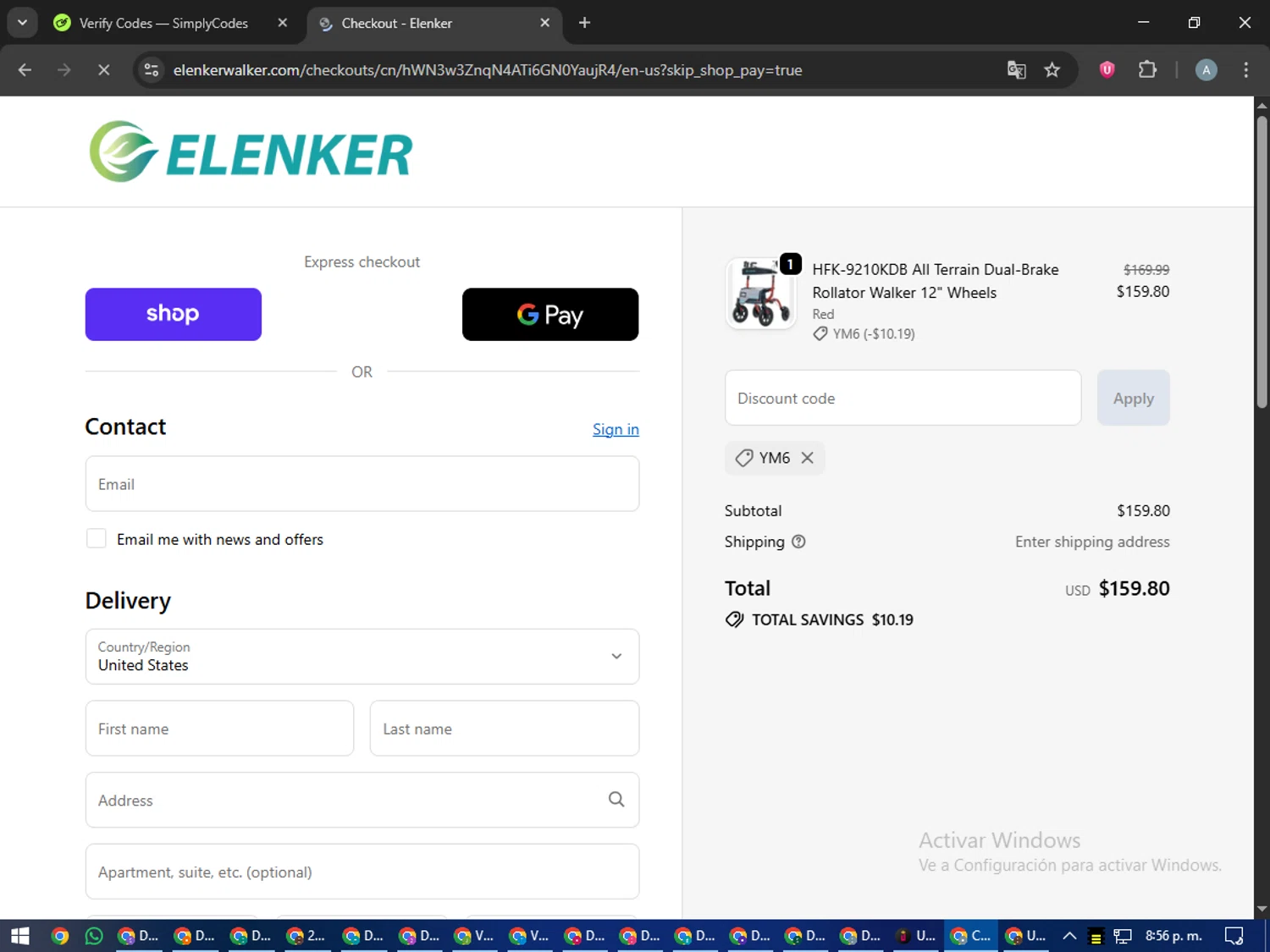Click the translate page icon
This screenshot has height=952, width=1270.
click(x=1016, y=70)
